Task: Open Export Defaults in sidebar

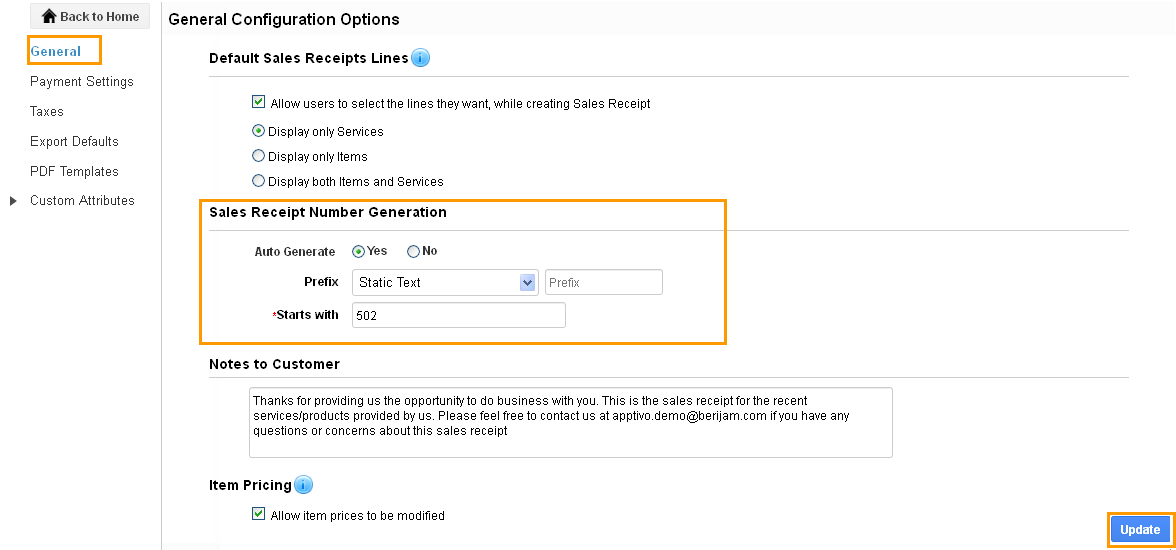Action: coord(74,141)
